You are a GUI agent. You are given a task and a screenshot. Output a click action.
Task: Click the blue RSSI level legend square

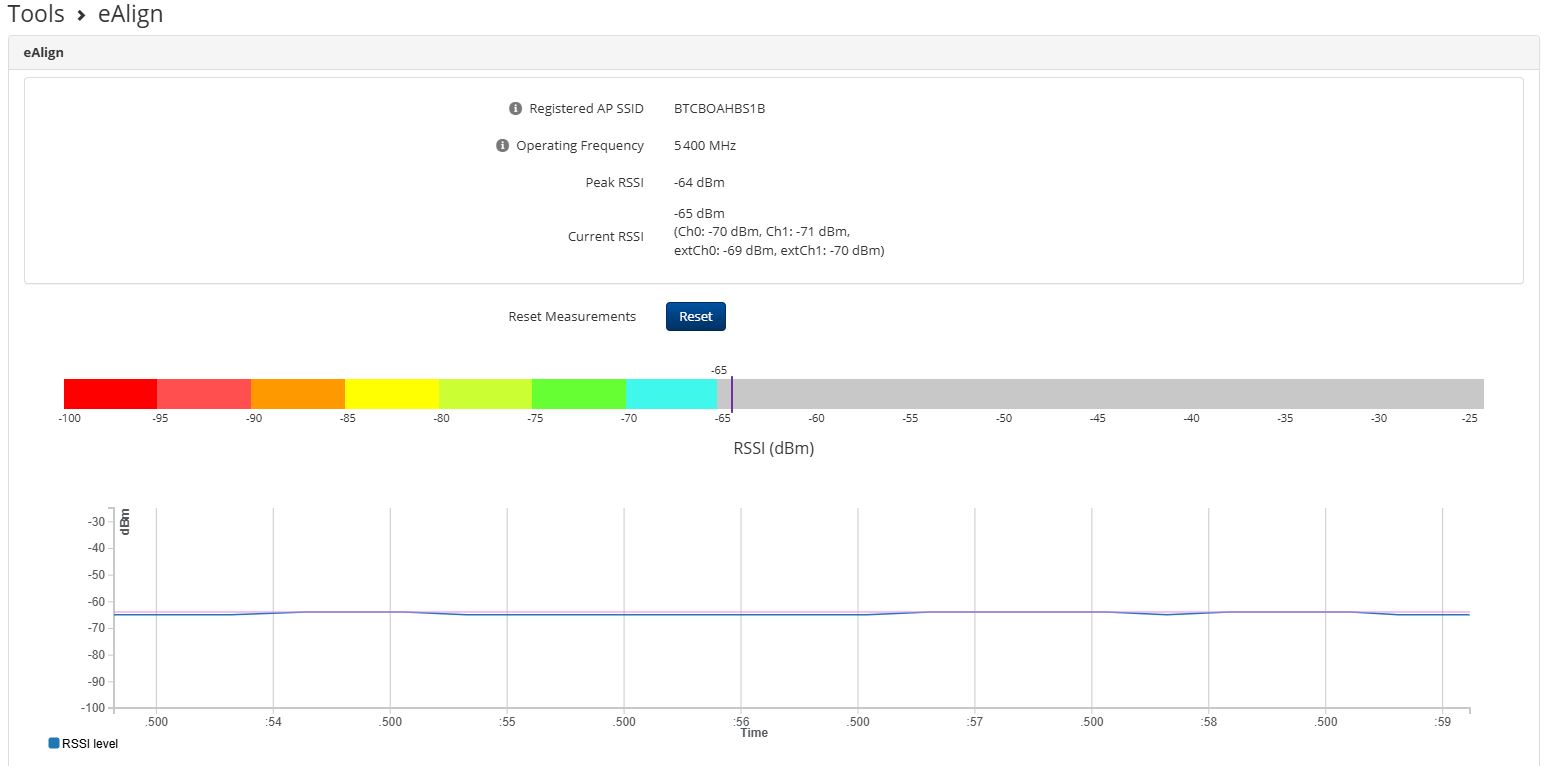click(x=54, y=743)
